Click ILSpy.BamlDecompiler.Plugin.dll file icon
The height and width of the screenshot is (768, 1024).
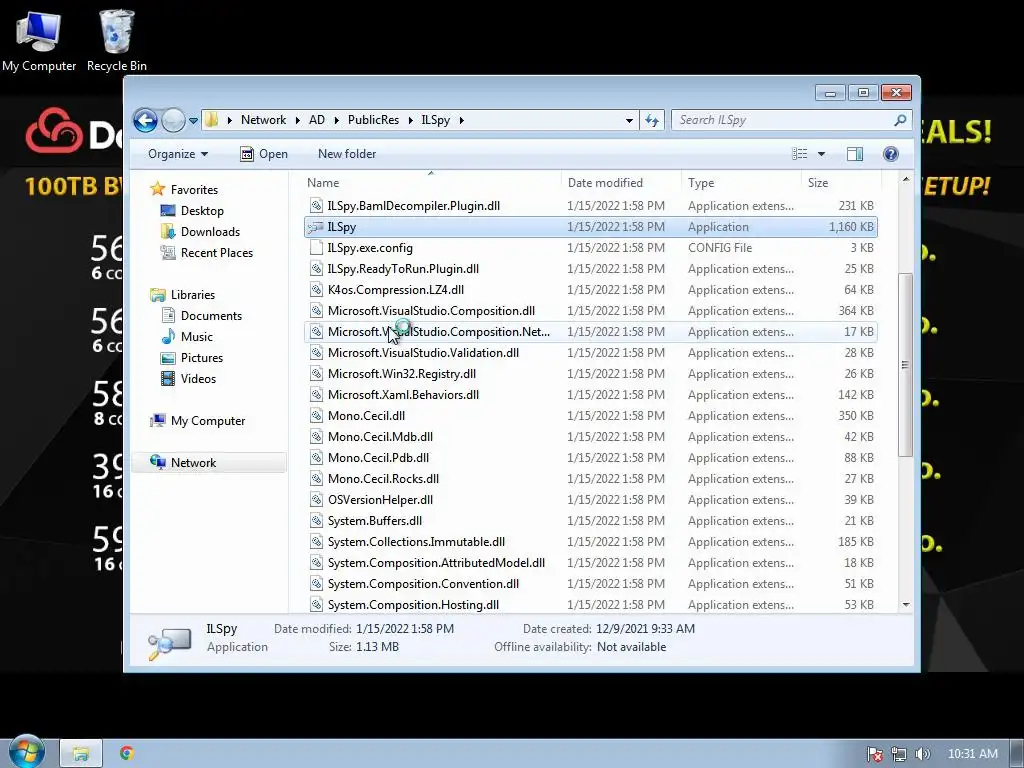point(316,206)
